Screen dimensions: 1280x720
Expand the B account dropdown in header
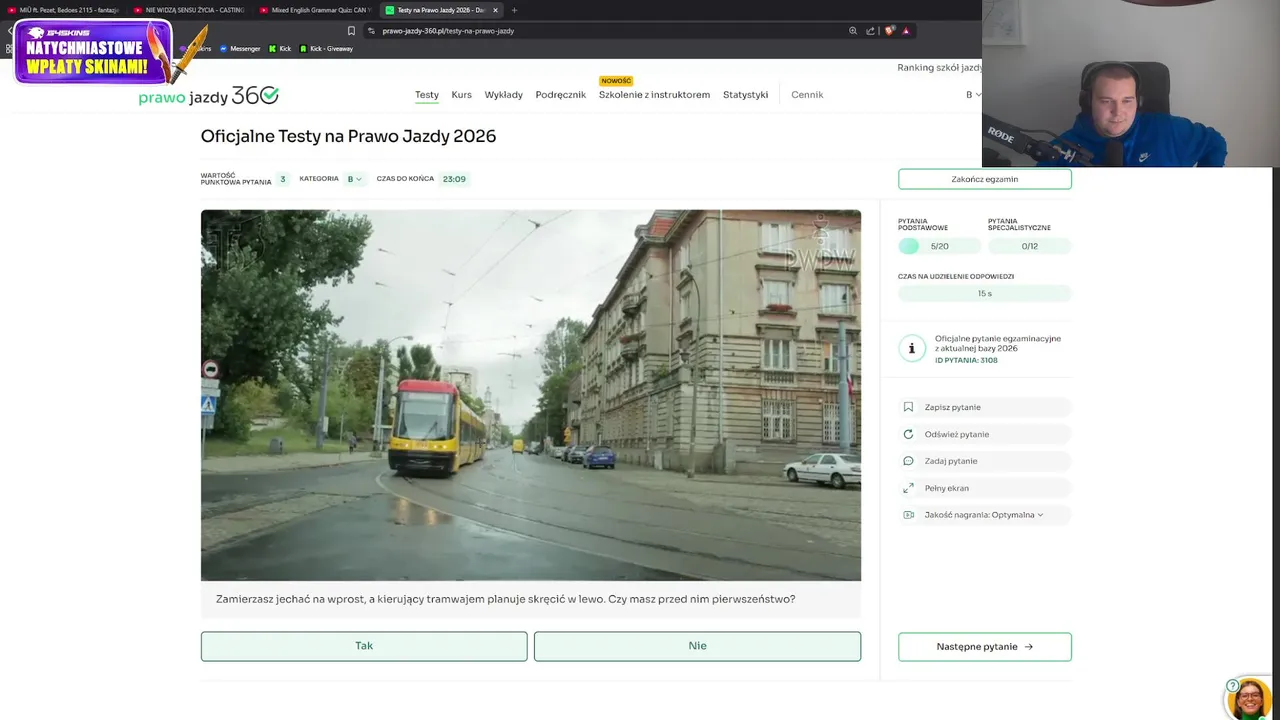(x=973, y=95)
